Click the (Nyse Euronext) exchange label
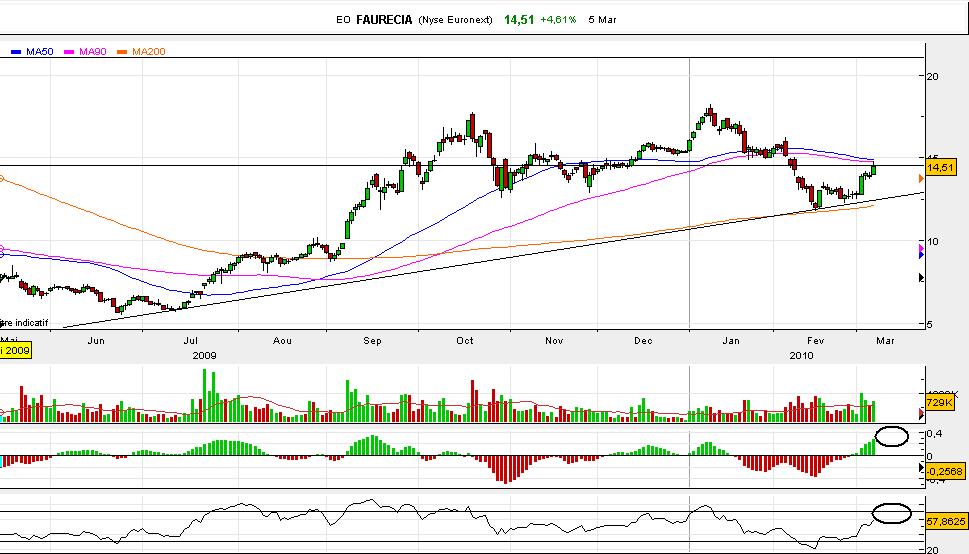 coord(455,20)
